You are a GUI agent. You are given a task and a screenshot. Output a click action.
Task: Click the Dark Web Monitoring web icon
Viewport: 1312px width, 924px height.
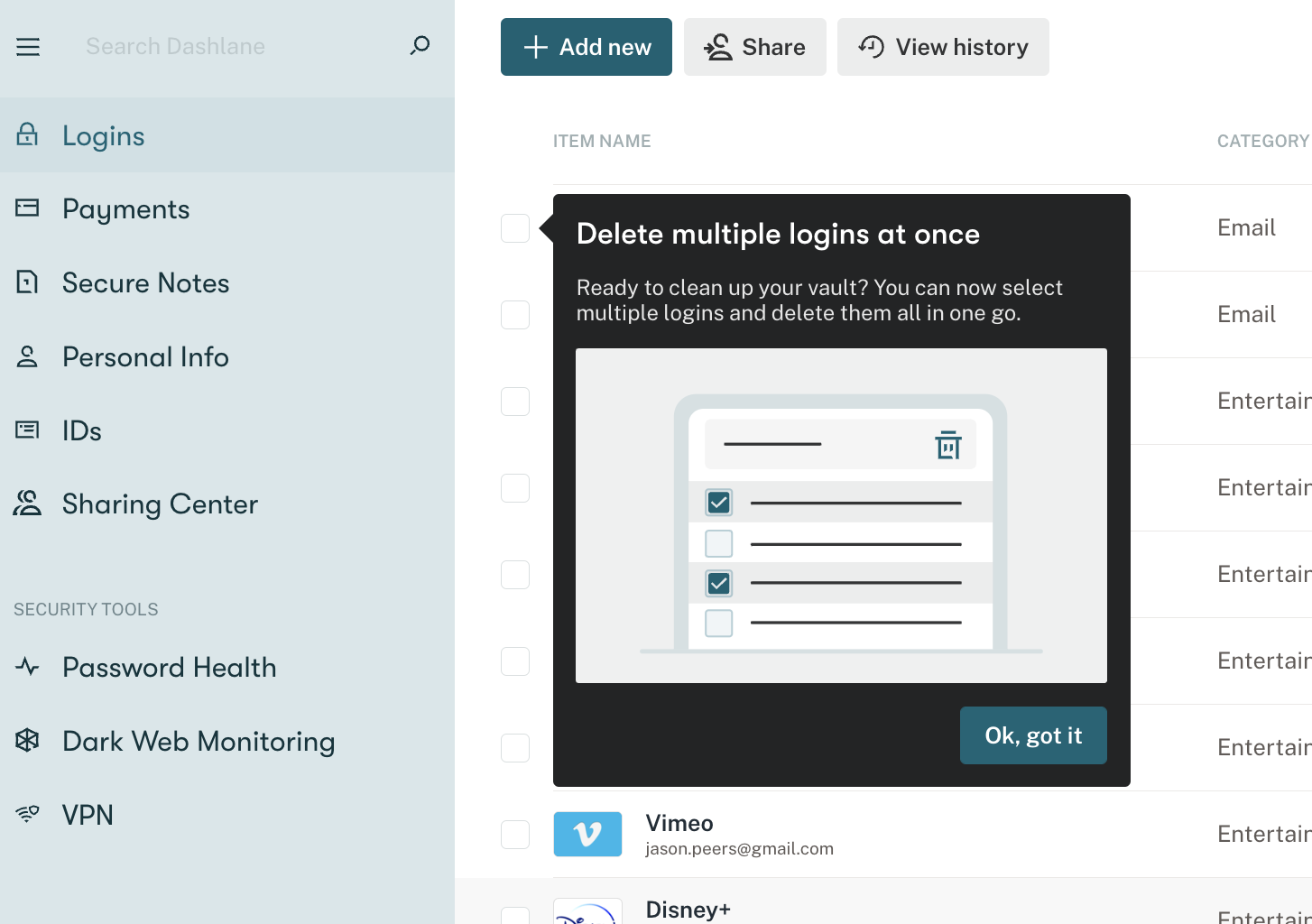pos(27,741)
